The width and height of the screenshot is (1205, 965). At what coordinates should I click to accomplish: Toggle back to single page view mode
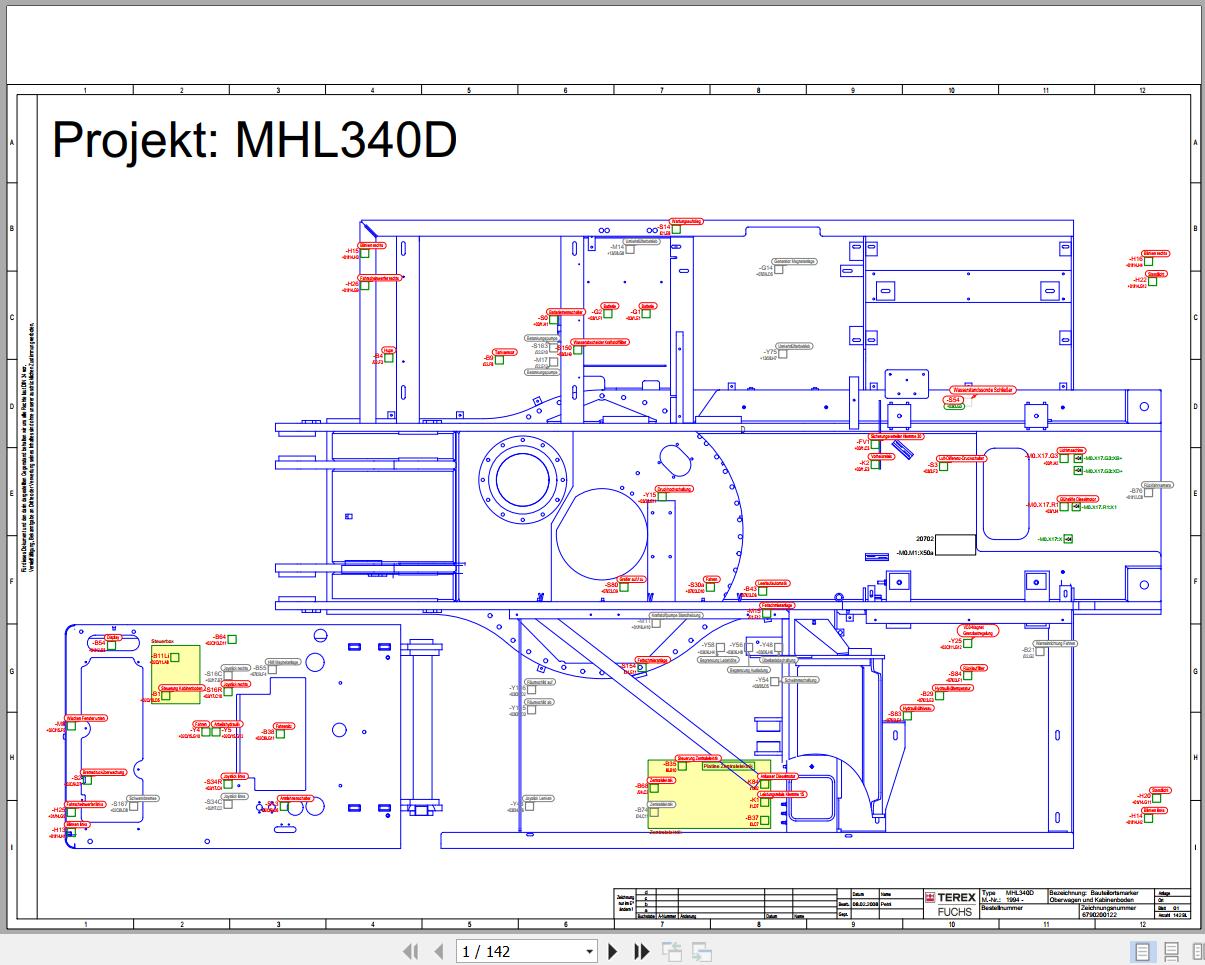tap(1142, 951)
